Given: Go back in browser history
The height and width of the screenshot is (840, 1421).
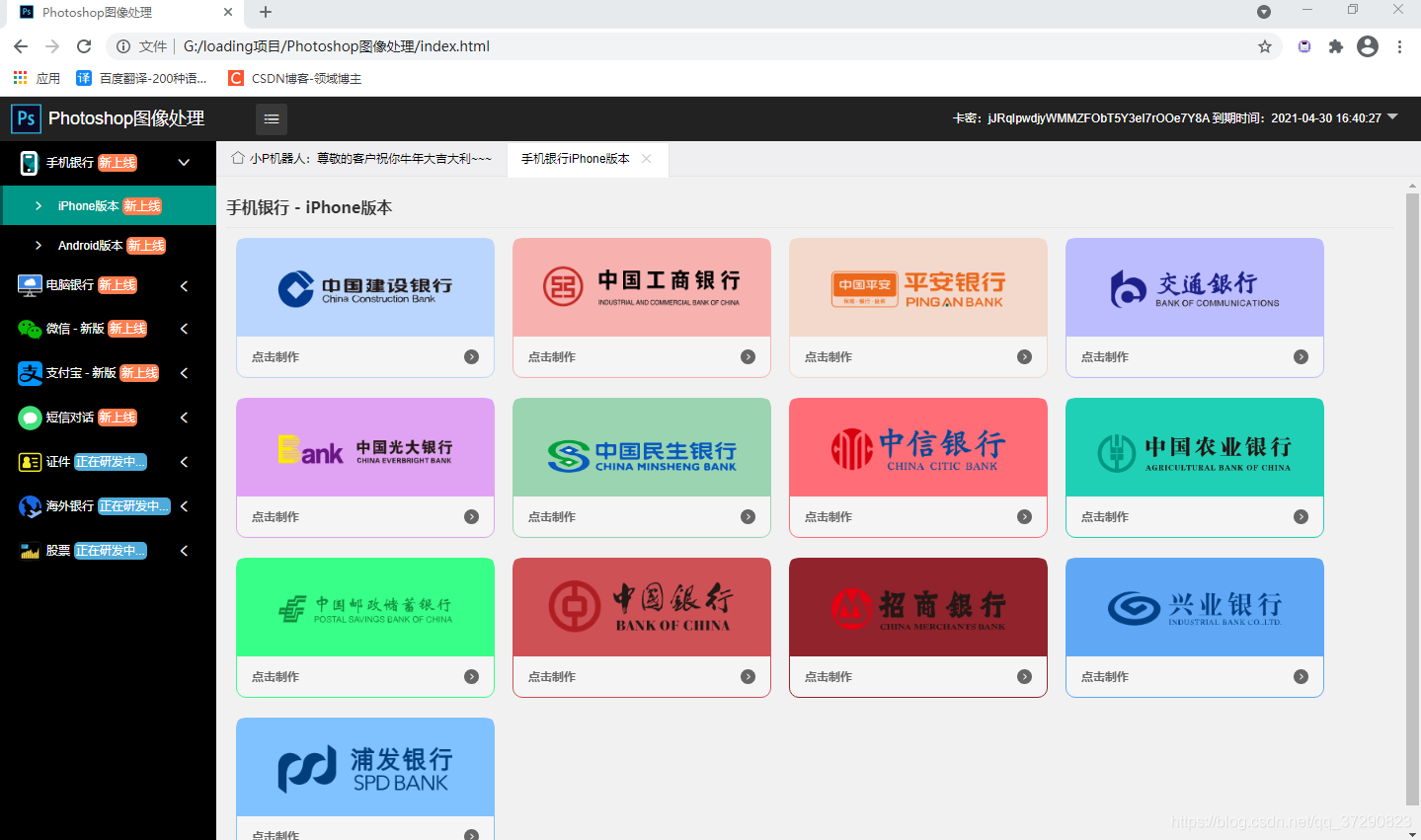Looking at the screenshot, I should pyautogui.click(x=21, y=46).
